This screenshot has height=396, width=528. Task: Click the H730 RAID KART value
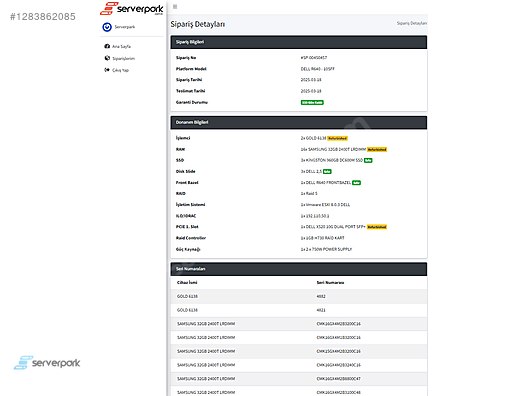[323, 238]
